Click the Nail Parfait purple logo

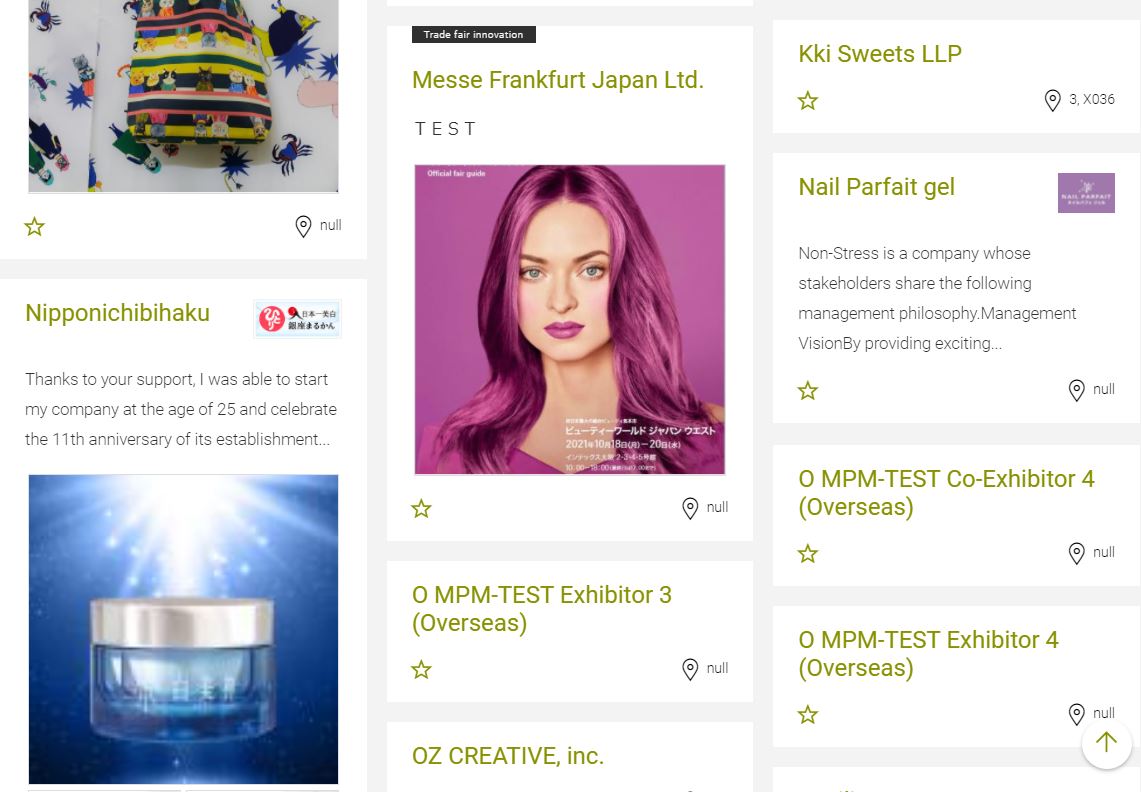(1086, 193)
